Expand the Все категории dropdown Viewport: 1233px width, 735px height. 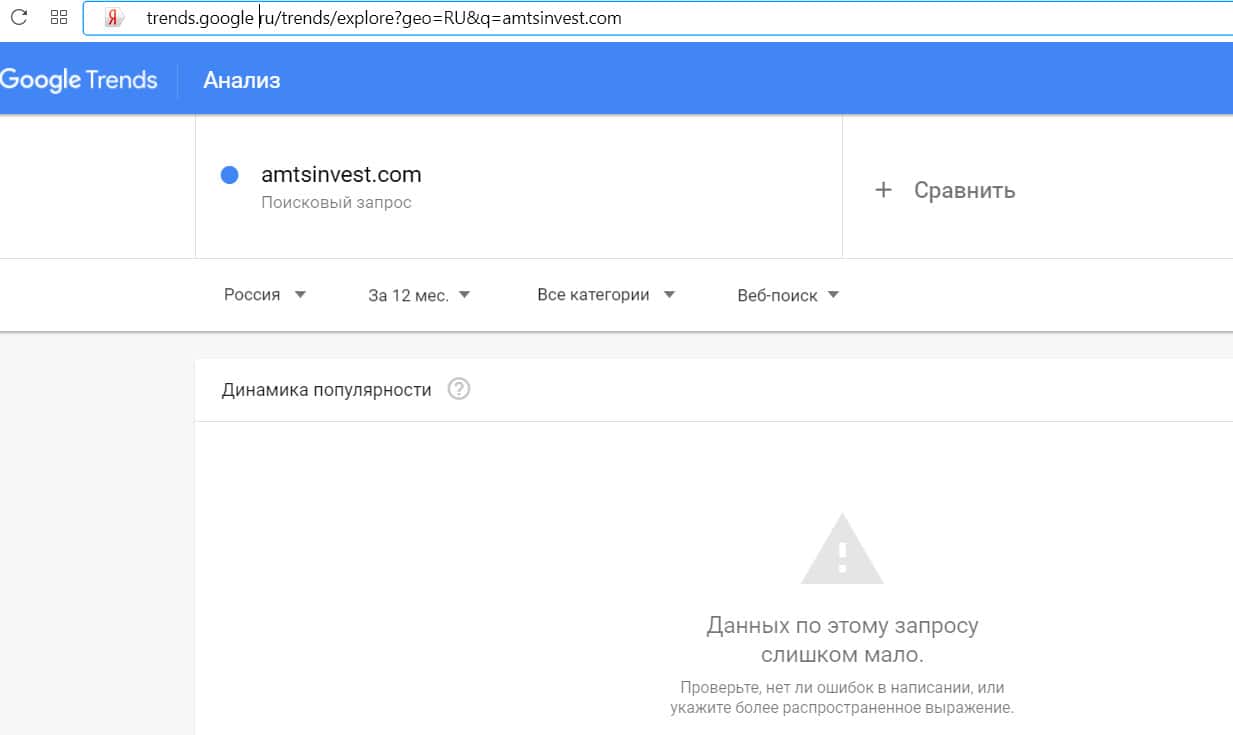coord(606,295)
